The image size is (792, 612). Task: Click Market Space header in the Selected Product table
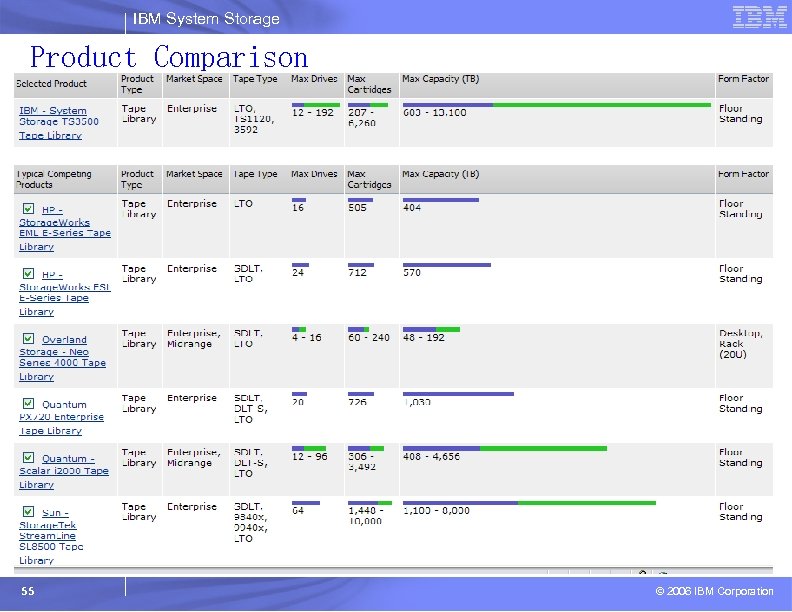194,79
